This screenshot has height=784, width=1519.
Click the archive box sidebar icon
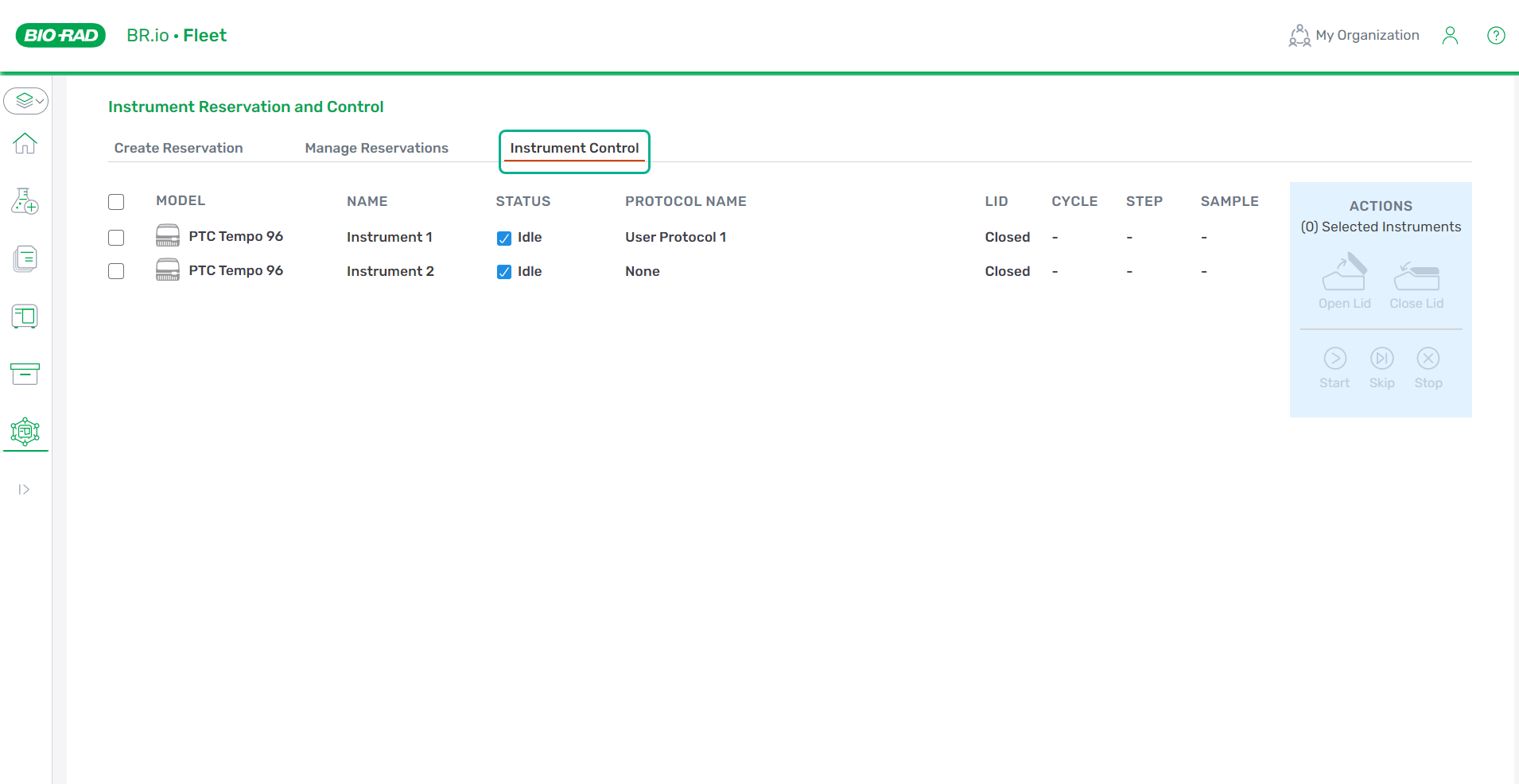(25, 374)
